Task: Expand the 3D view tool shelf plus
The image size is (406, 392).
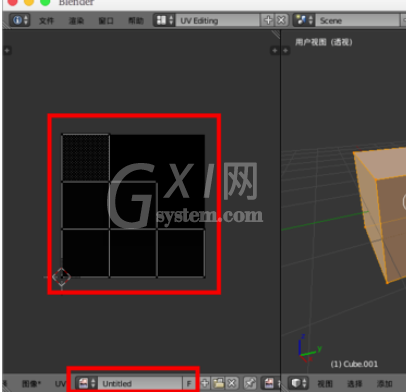Action: pos(286,51)
